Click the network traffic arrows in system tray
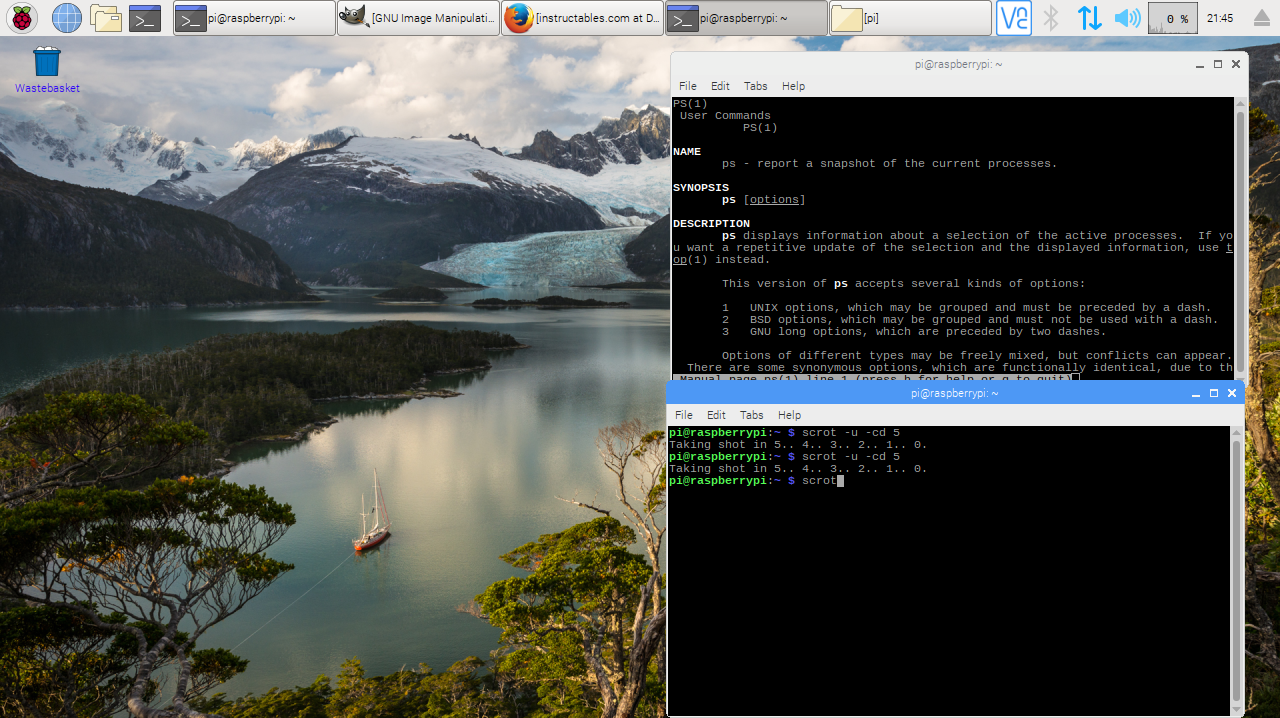The height and width of the screenshot is (718, 1280). click(1089, 17)
